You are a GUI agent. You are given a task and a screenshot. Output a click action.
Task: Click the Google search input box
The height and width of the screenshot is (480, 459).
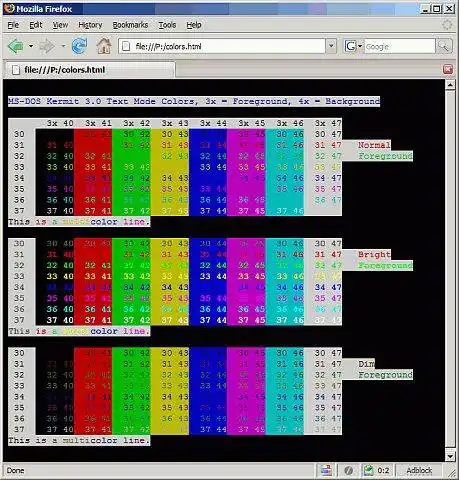(400, 46)
